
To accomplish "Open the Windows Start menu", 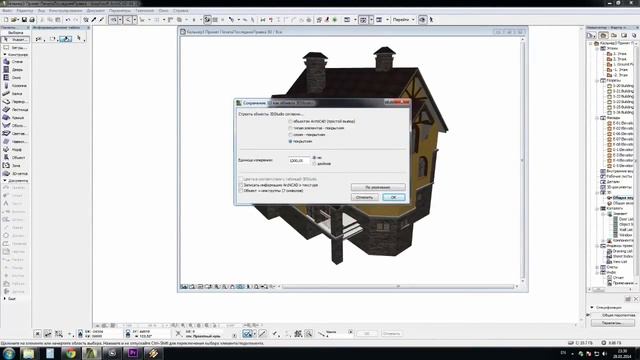I will pos(9,353).
